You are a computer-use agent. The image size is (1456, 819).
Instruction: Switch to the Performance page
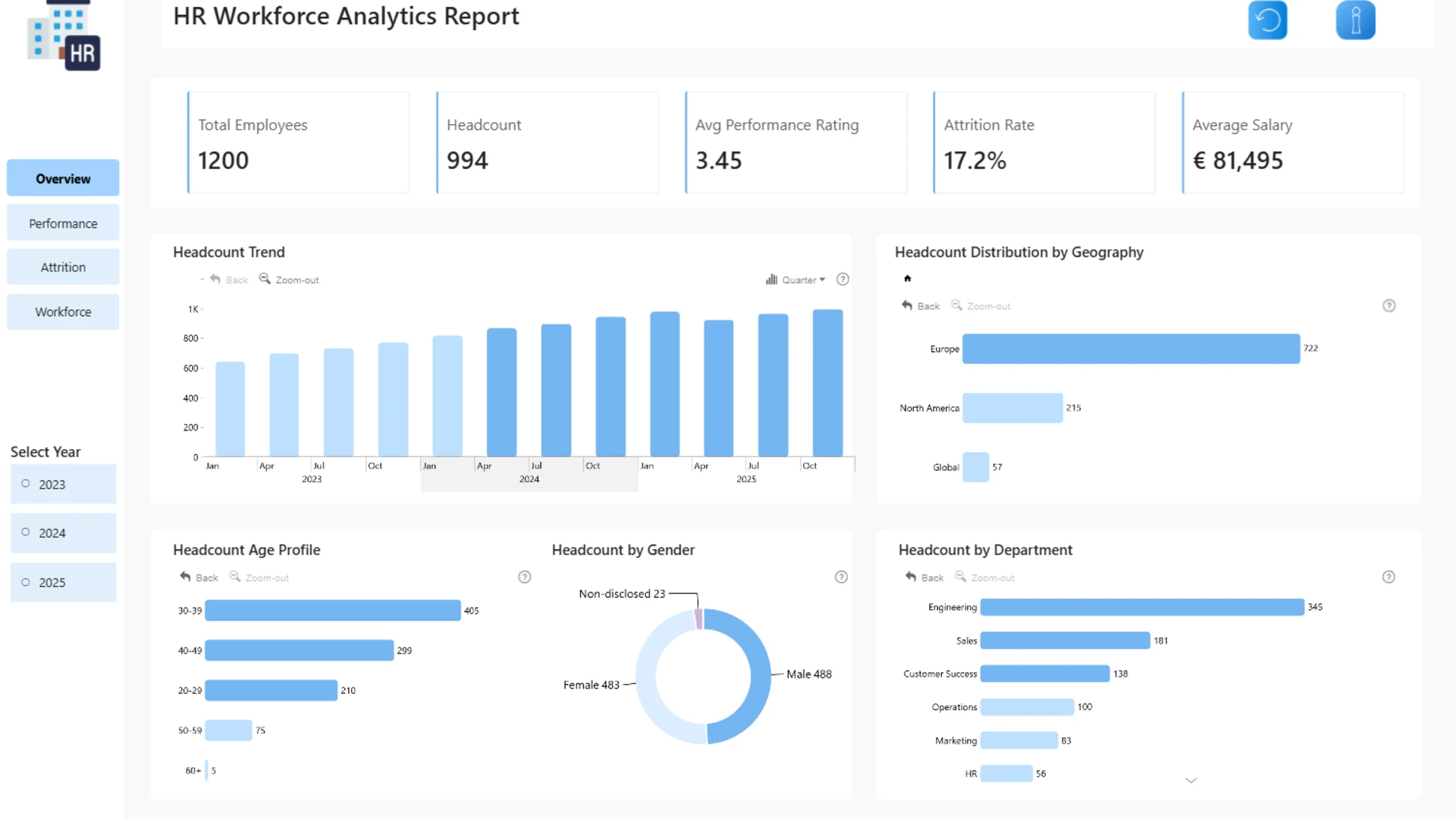pos(63,223)
